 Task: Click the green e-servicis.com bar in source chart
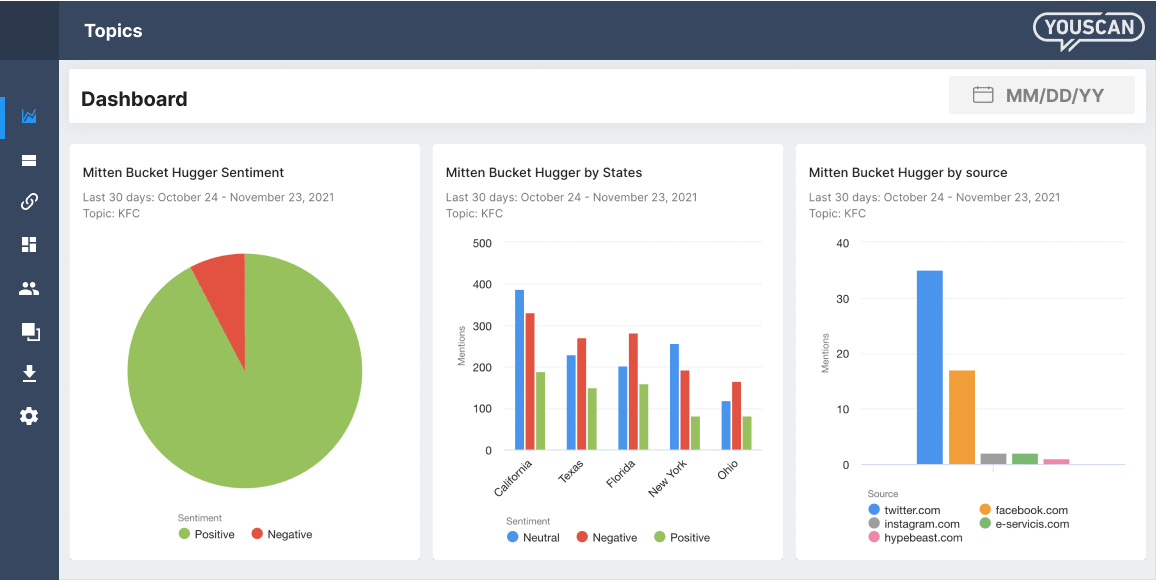tap(1025, 459)
